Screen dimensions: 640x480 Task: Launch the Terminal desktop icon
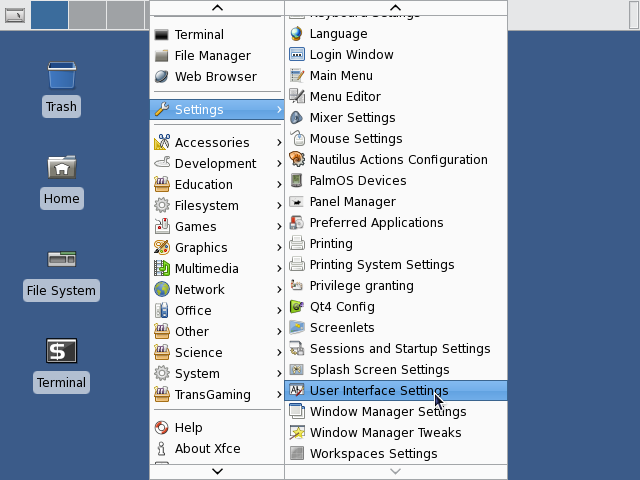(61, 352)
